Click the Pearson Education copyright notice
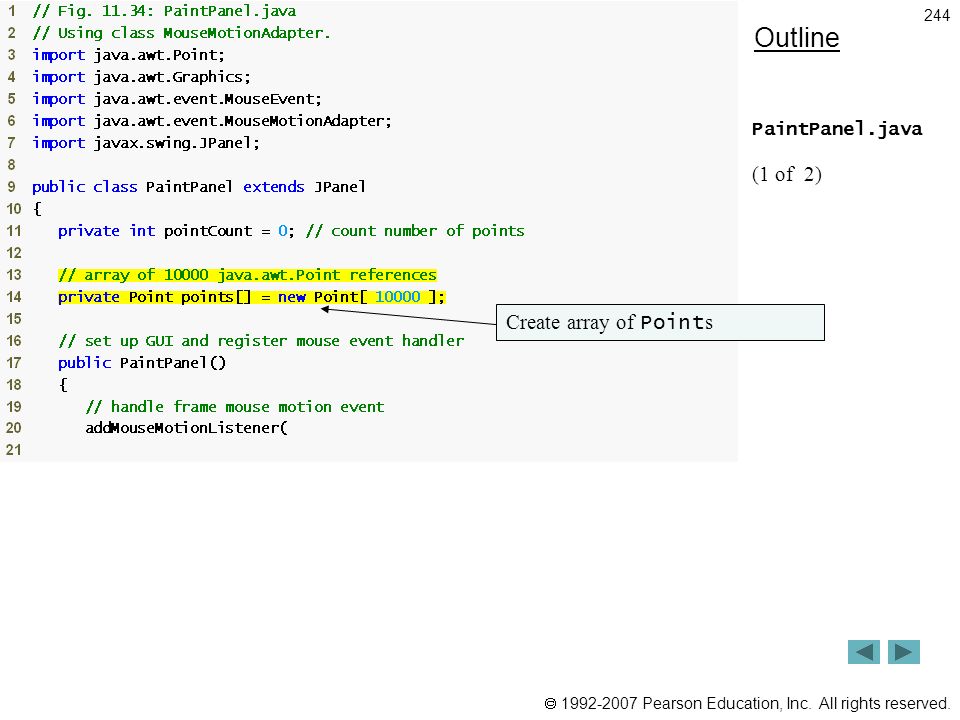 pos(747,703)
